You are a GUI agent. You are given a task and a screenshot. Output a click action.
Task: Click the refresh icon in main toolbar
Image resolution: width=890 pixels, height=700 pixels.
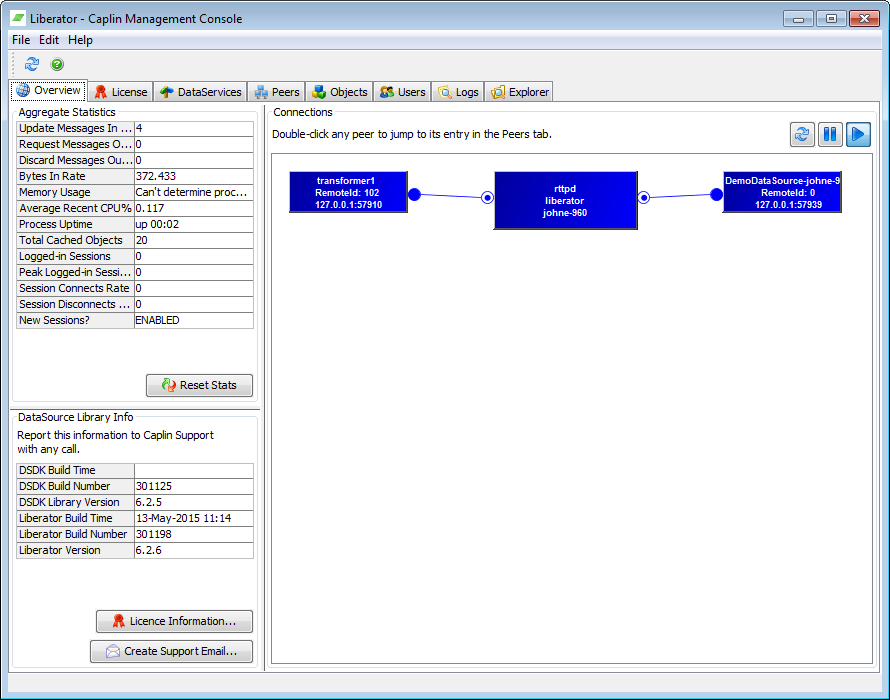click(x=32, y=64)
